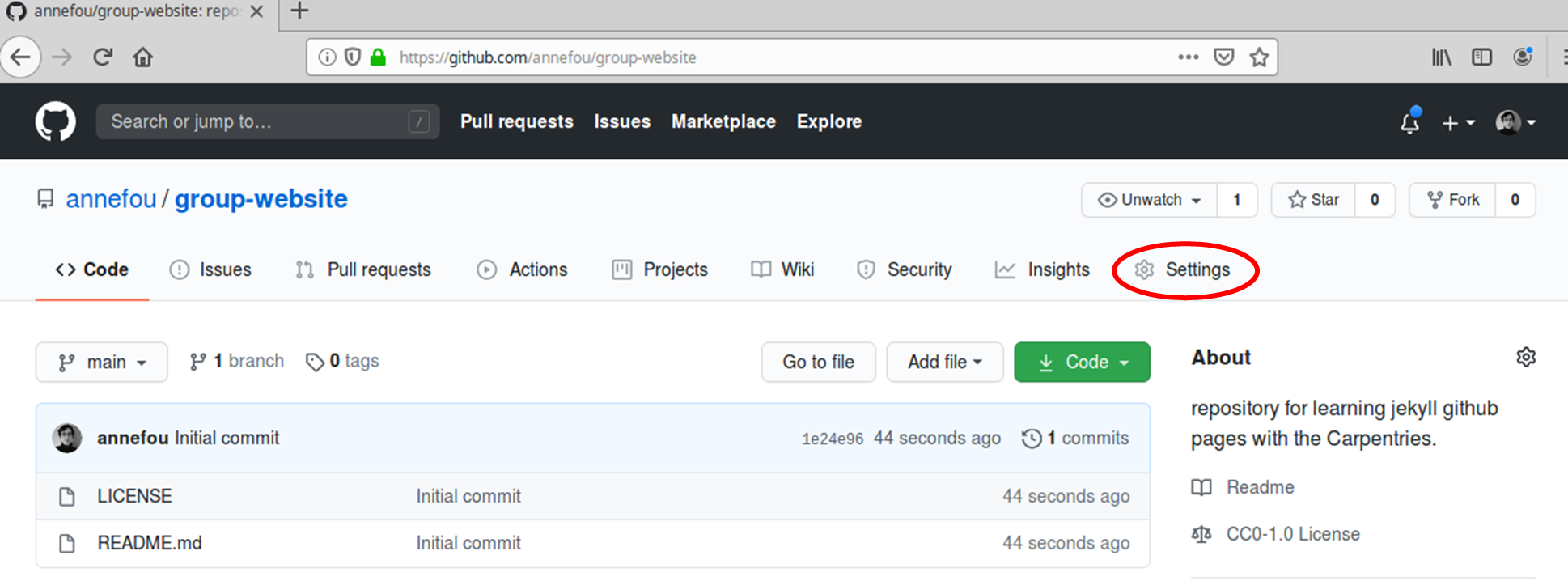Open page actions three-dots menu
The height and width of the screenshot is (581, 1568).
1188,57
